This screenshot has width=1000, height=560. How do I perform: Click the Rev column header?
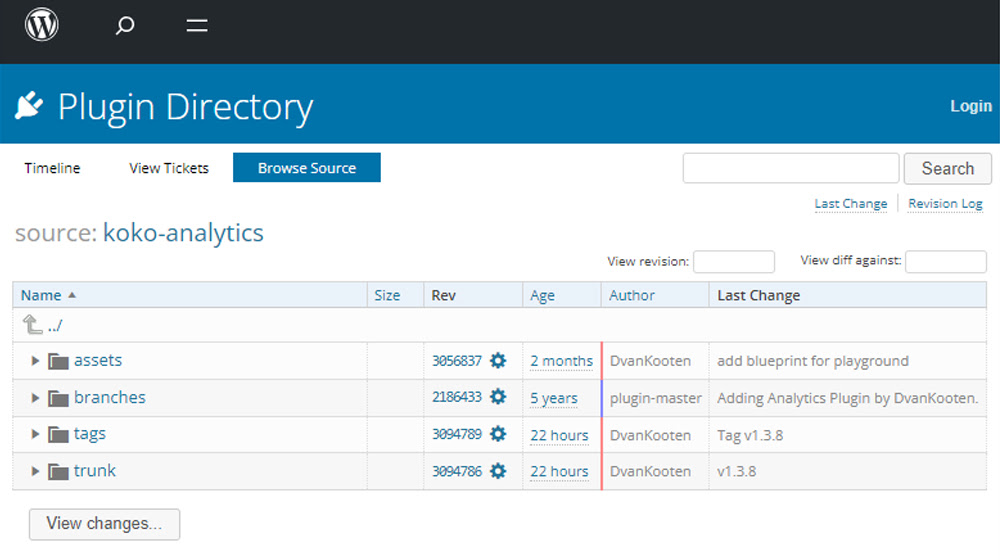point(443,295)
